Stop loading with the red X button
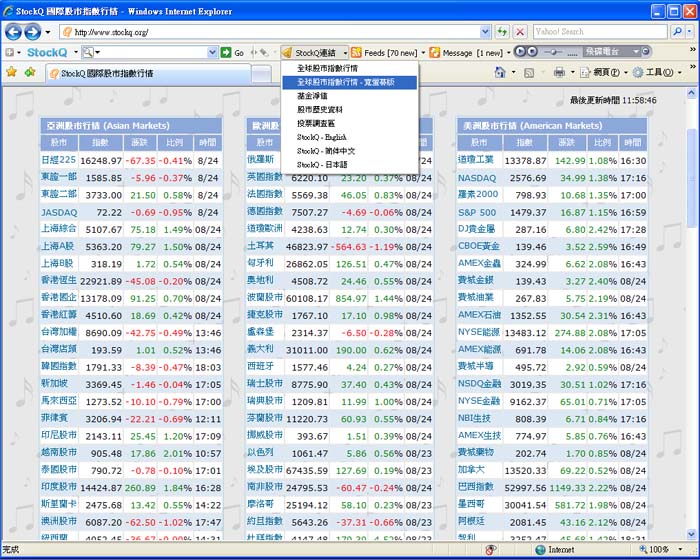Viewport: 700px width, 560px height. (520, 32)
